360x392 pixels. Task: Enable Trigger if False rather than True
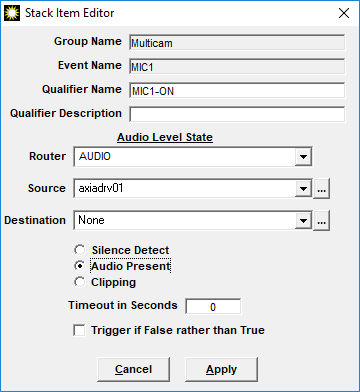pos(79,331)
